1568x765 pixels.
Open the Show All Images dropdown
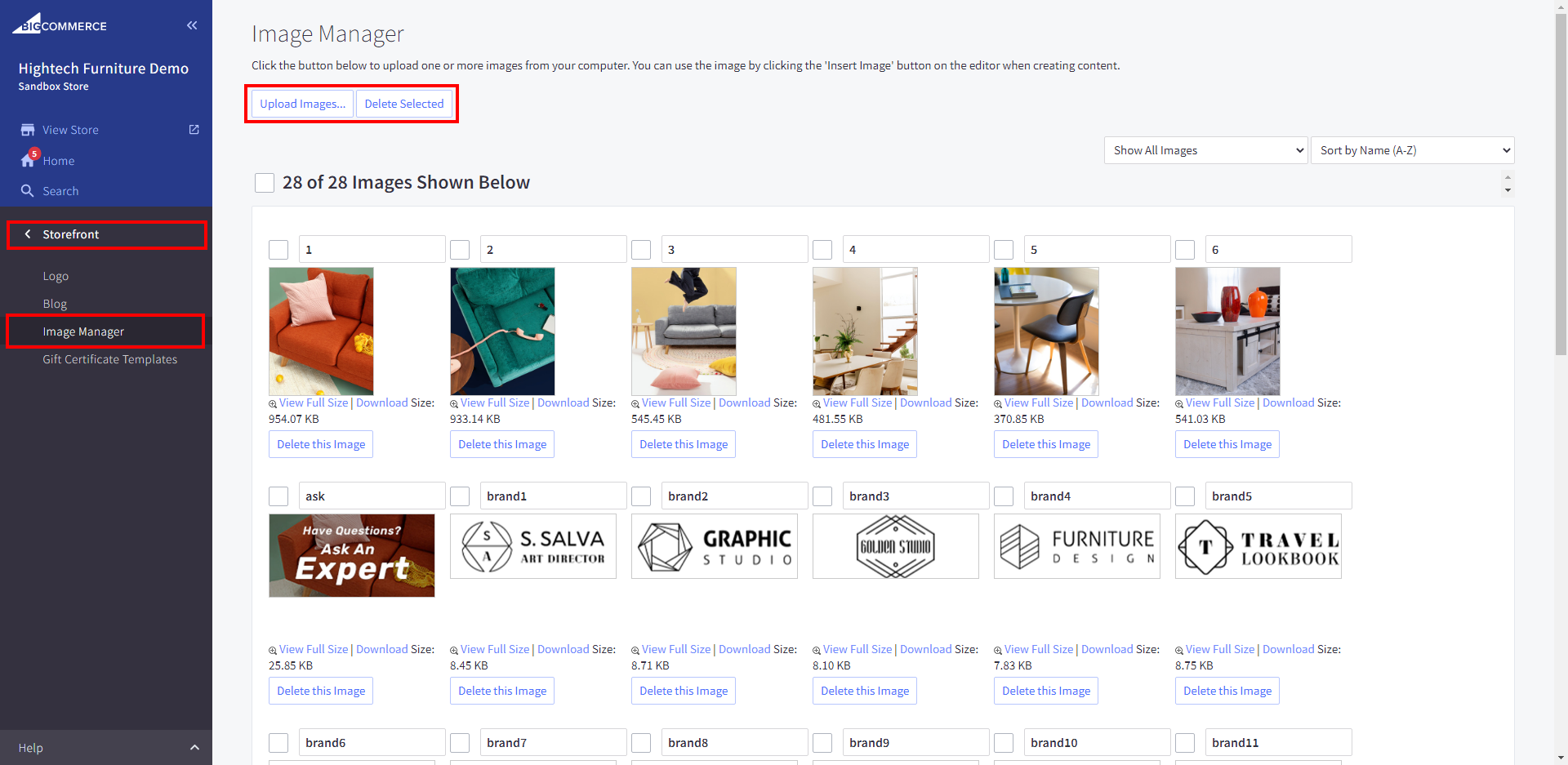pos(1205,150)
